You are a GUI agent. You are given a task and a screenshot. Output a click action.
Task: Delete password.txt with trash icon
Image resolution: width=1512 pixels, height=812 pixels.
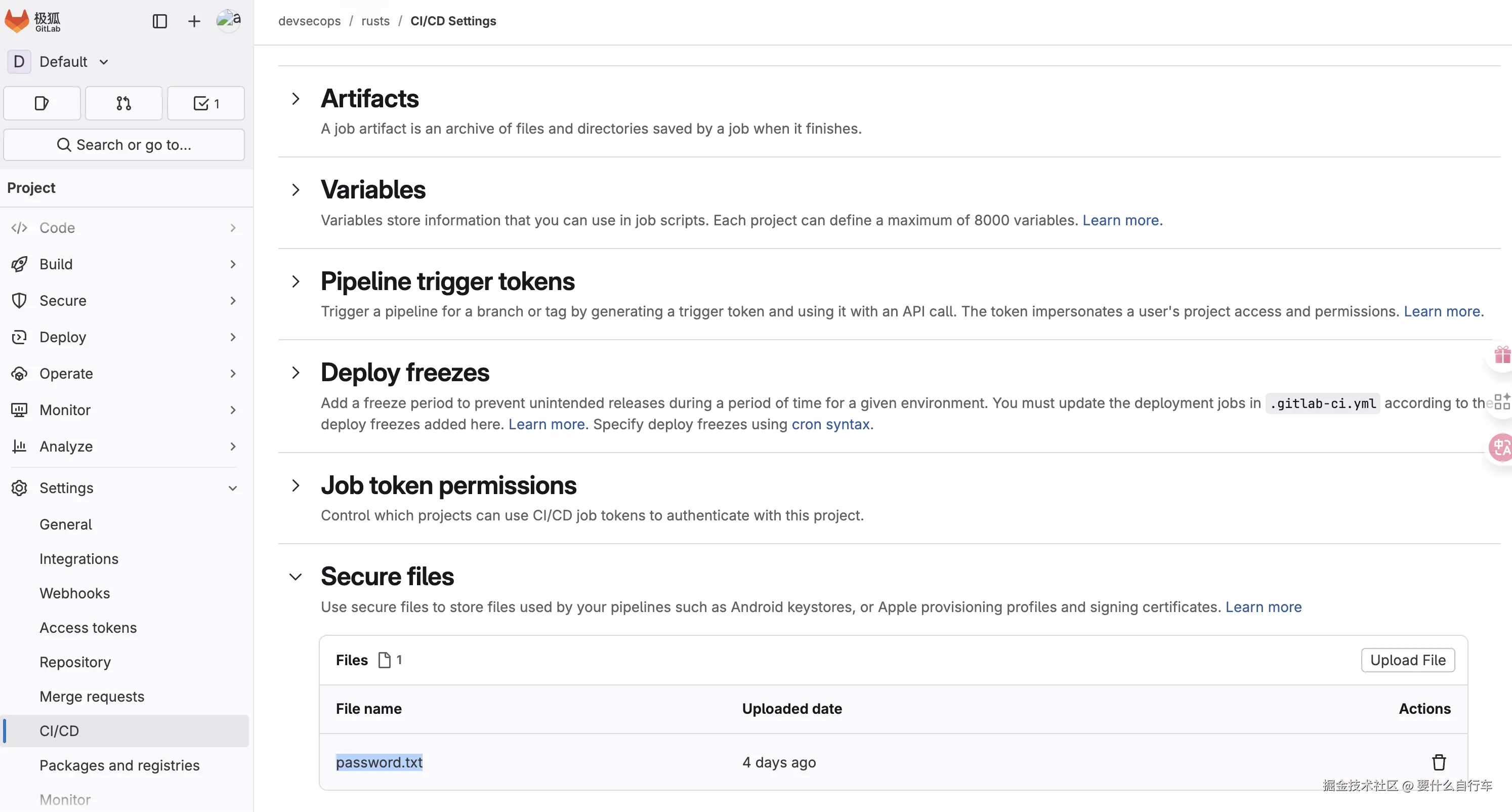coord(1439,762)
